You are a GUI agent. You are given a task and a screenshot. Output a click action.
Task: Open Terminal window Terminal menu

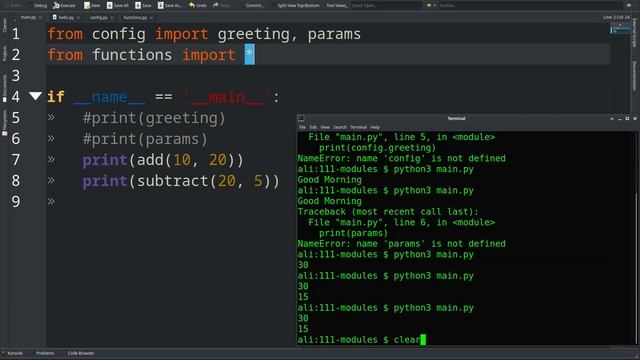point(358,127)
